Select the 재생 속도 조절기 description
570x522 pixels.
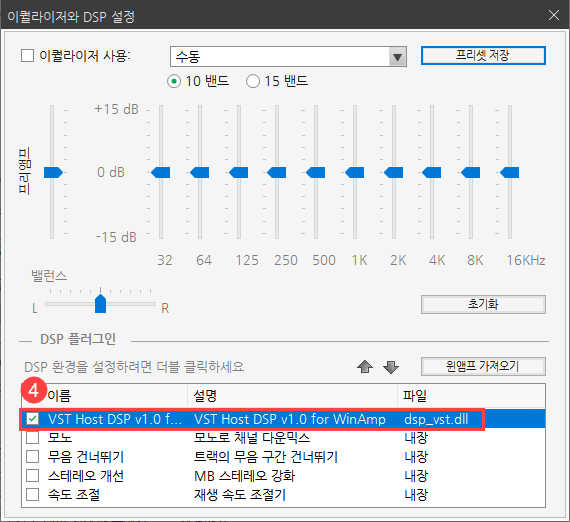[240, 494]
